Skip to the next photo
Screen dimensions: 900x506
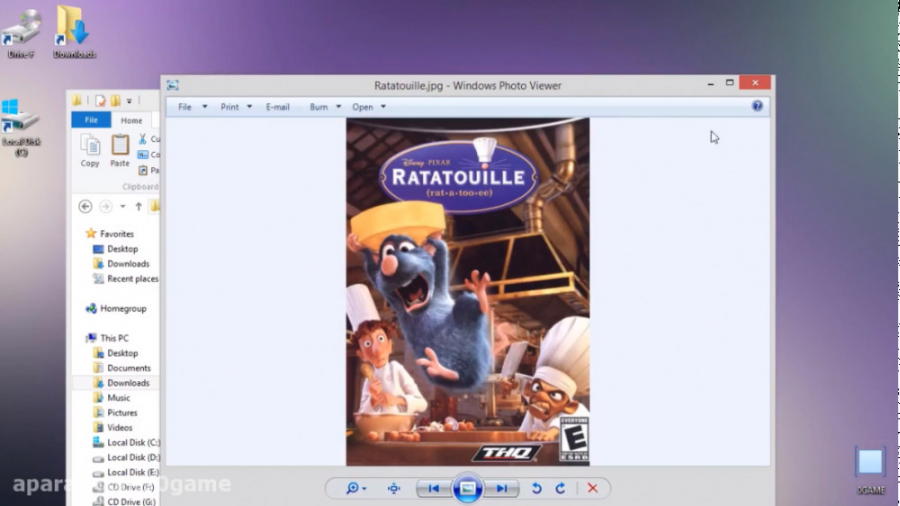click(502, 488)
